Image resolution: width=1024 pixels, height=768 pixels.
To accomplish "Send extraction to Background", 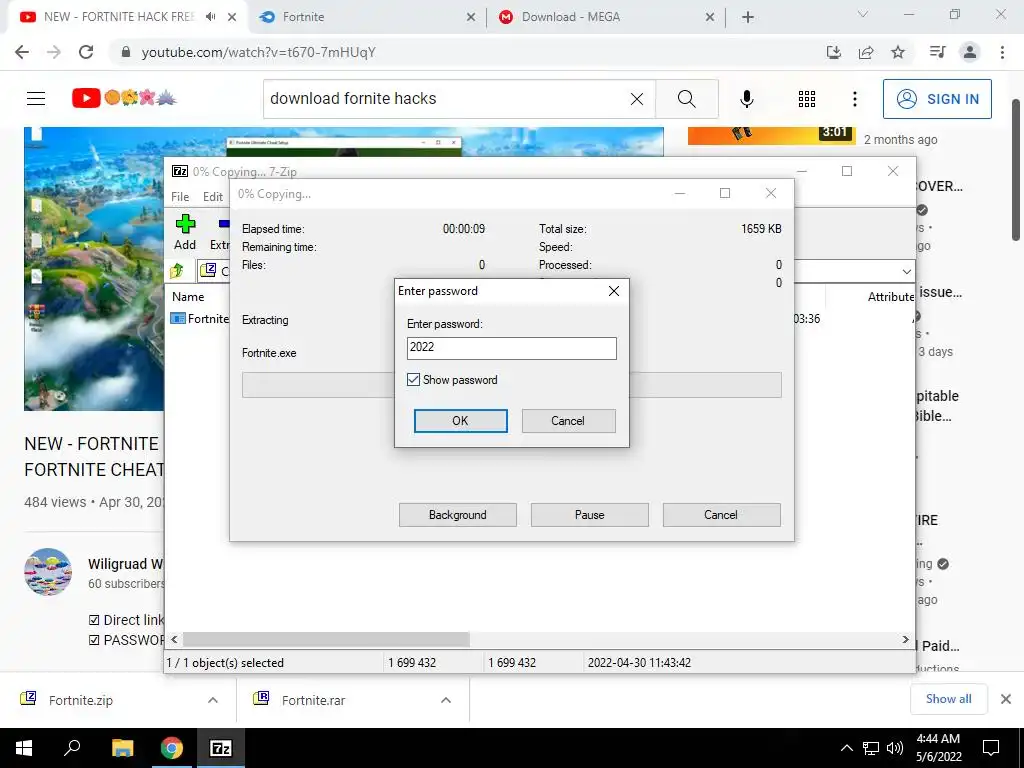I will (x=457, y=515).
